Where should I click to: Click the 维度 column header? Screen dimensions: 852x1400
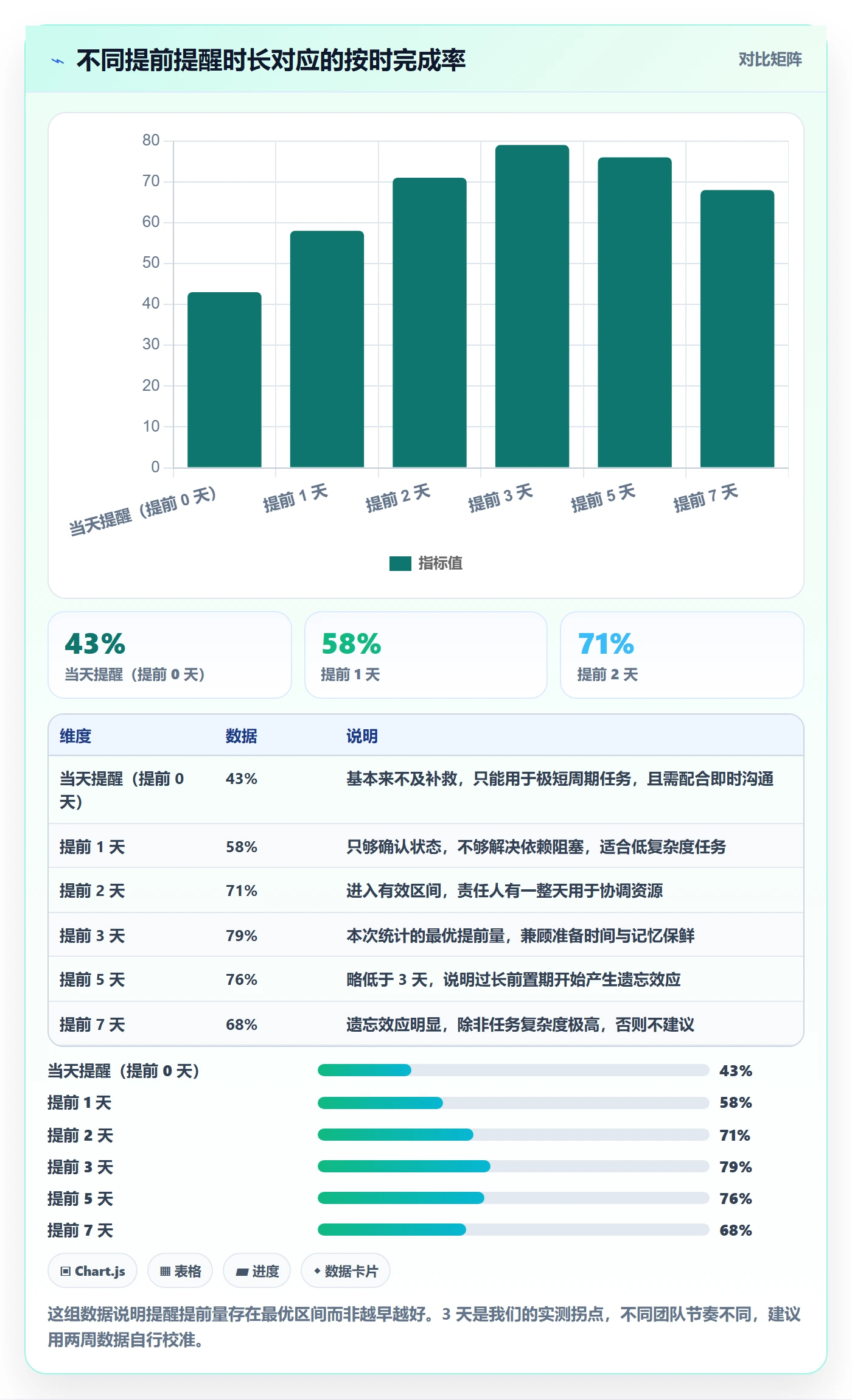pos(75,736)
